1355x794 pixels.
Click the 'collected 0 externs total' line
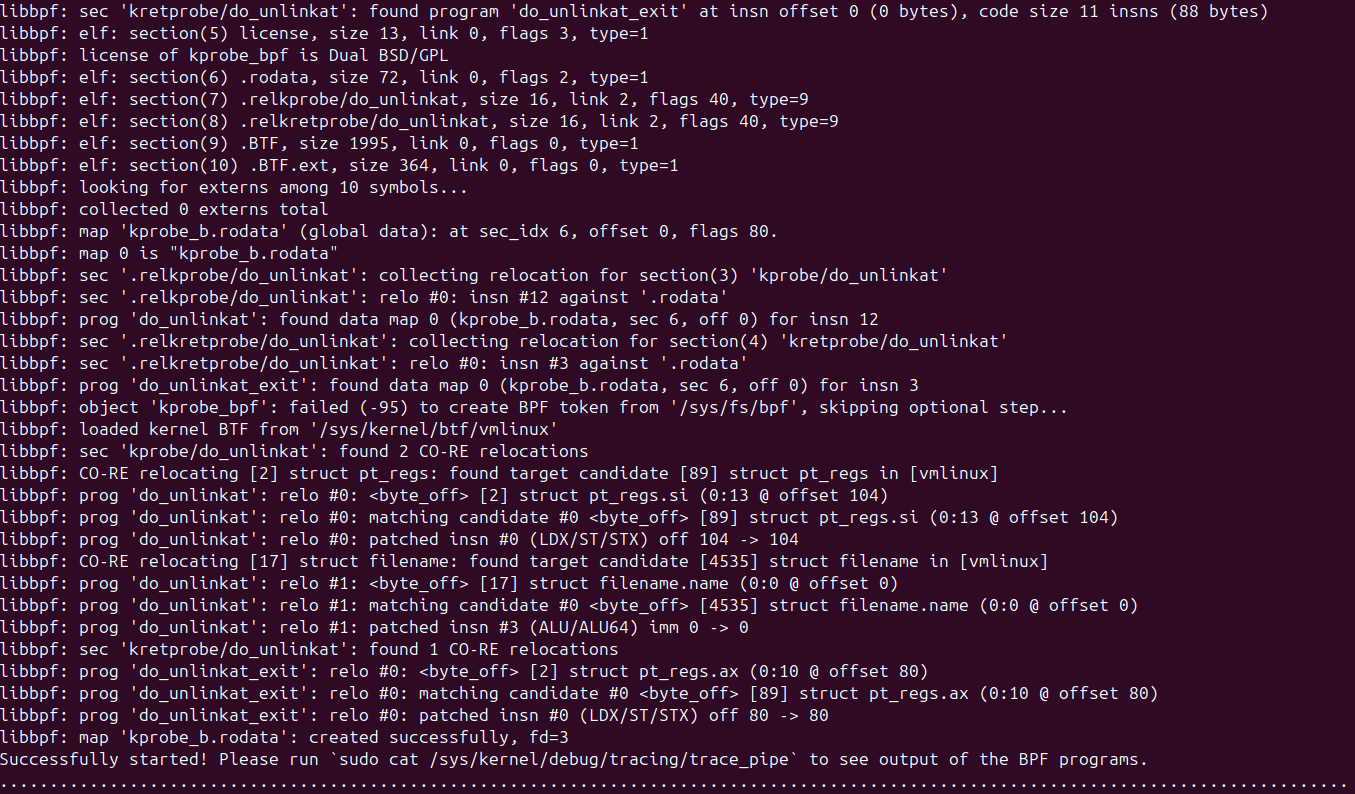pos(204,209)
